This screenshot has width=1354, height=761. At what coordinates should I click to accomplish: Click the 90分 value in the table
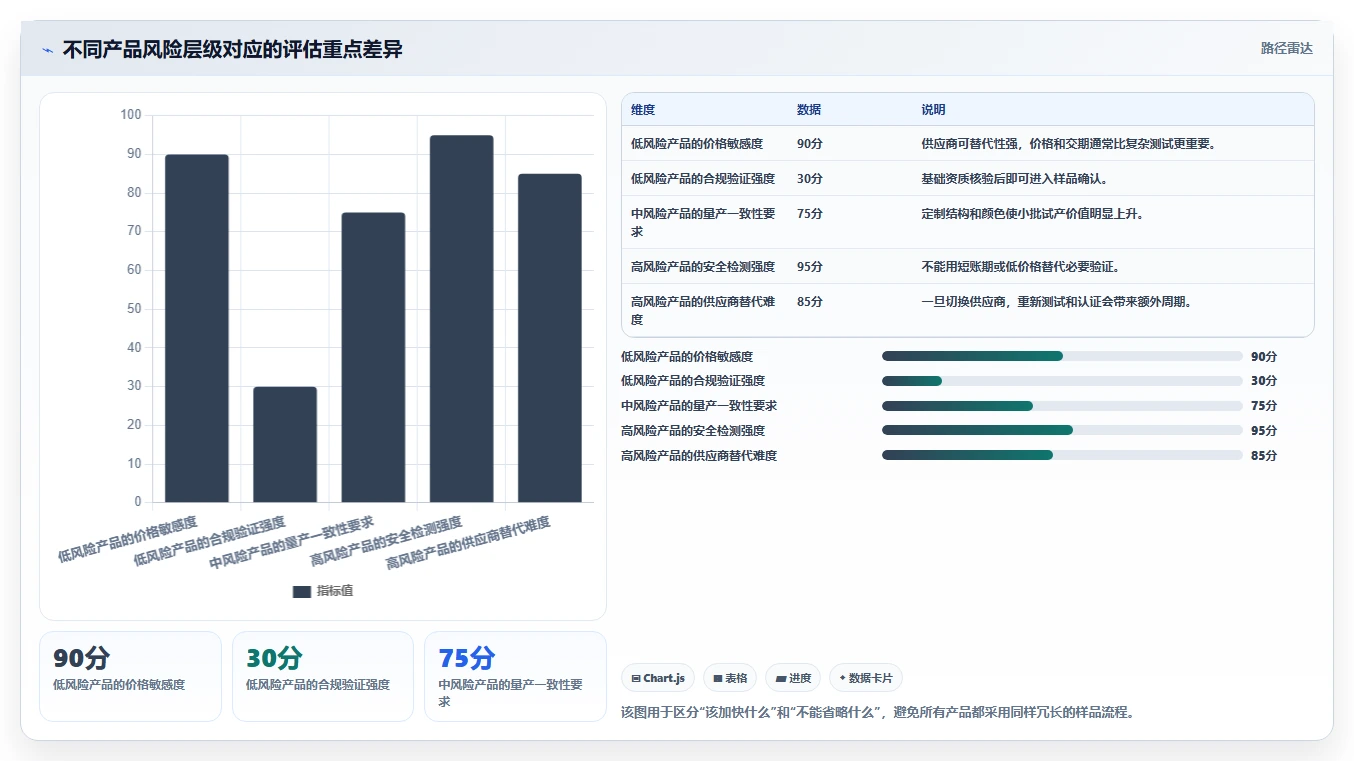click(810, 144)
